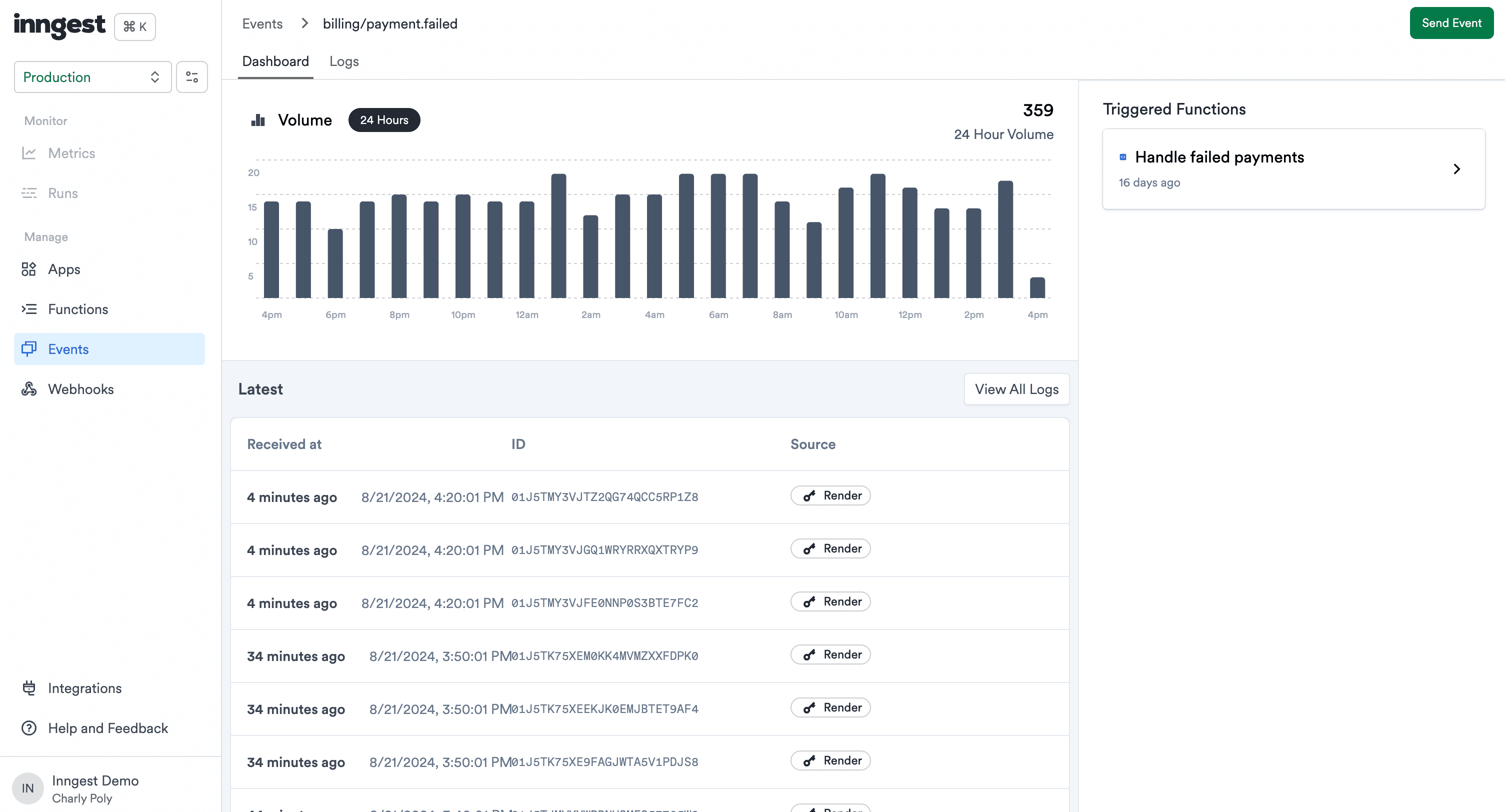Render the event received 4 minutes ago
The image size is (1505, 812).
pos(830,495)
